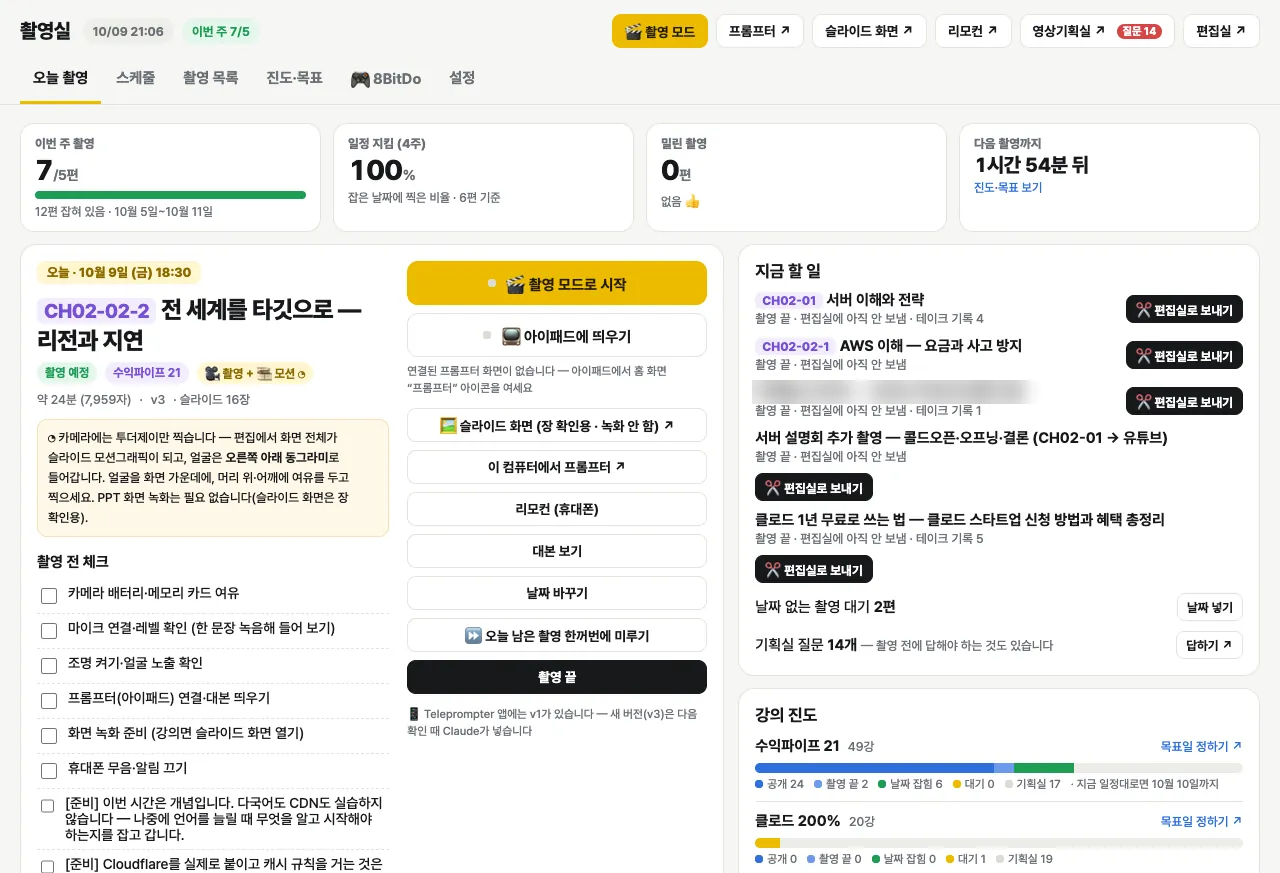Open the 설정 tab
This screenshot has height=873, width=1280.
point(462,78)
